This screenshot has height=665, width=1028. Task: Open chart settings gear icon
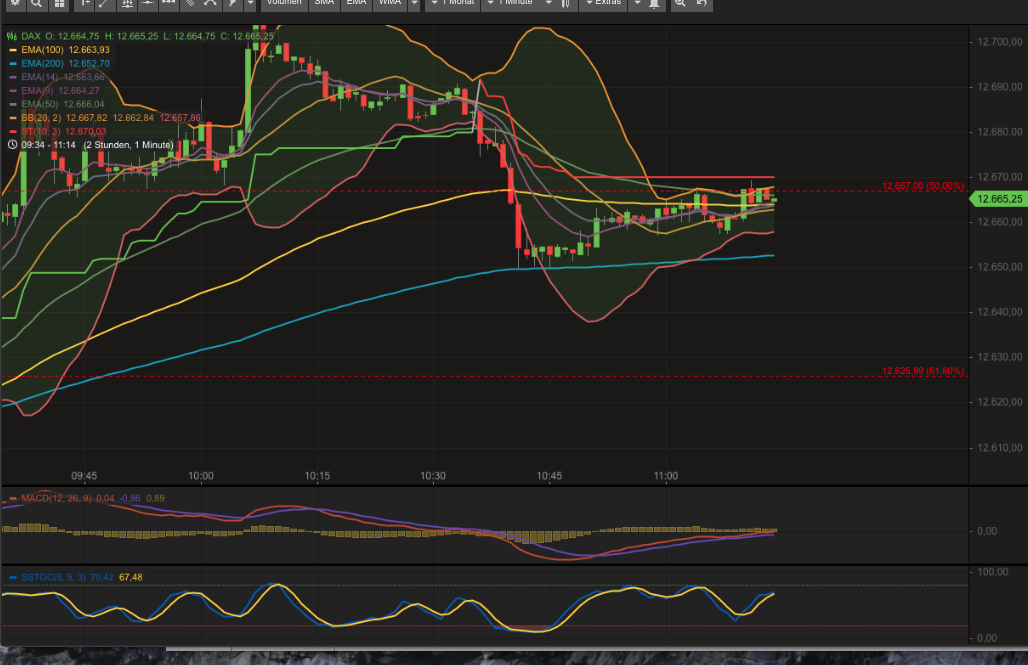click(x=15, y=3)
